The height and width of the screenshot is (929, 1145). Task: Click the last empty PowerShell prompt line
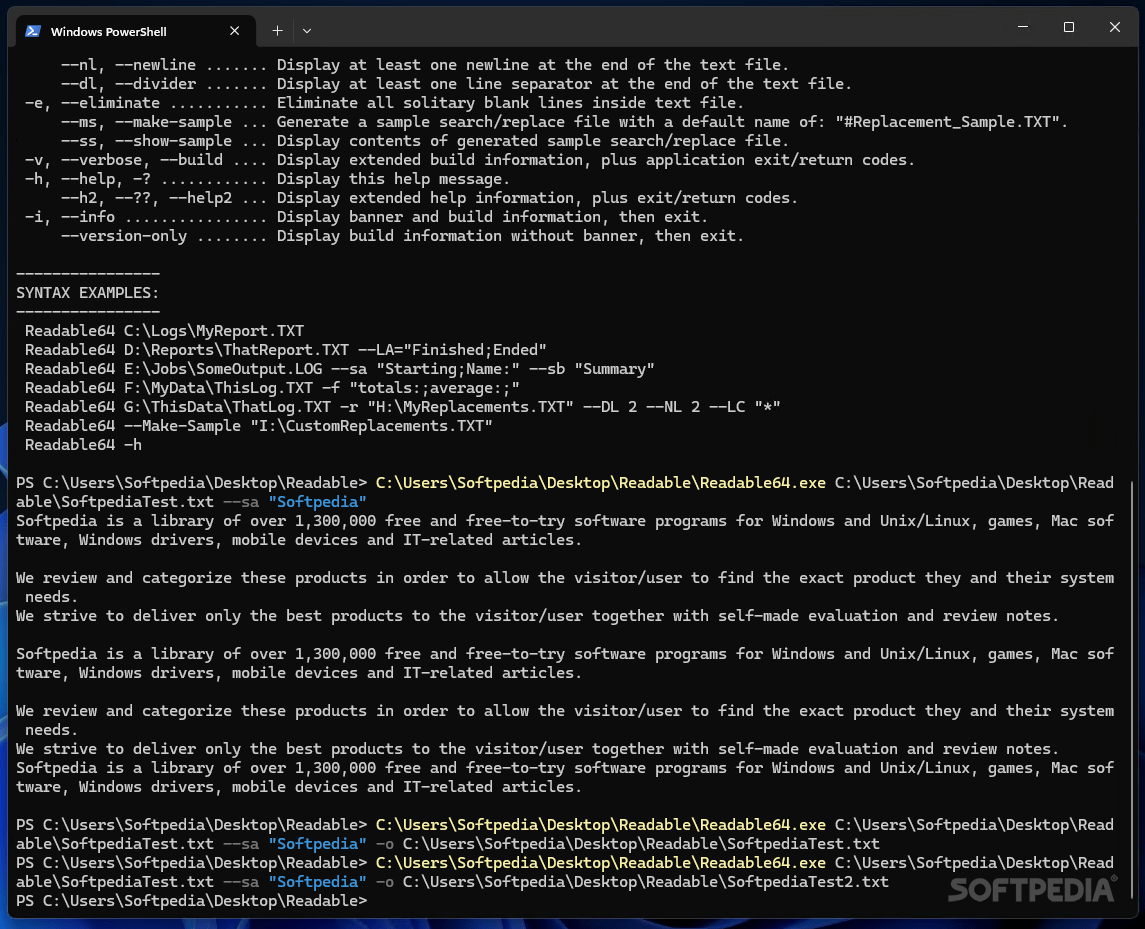tap(191, 901)
